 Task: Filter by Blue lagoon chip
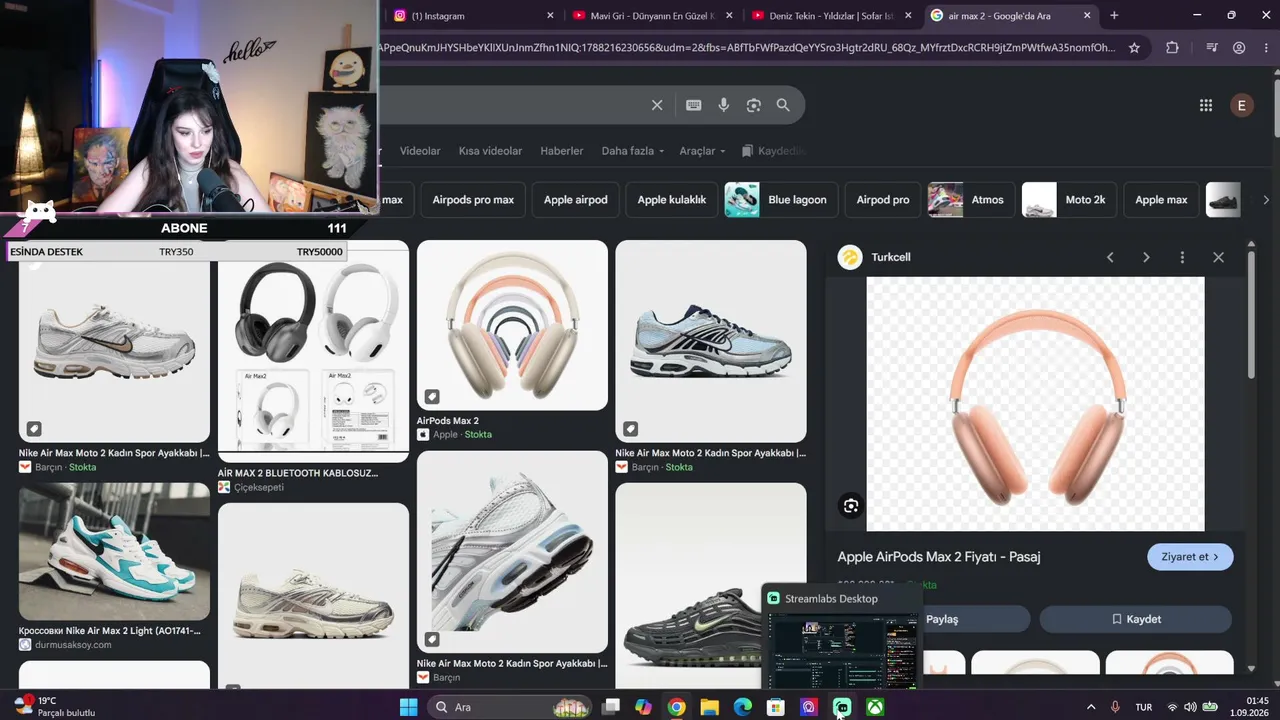[782, 200]
